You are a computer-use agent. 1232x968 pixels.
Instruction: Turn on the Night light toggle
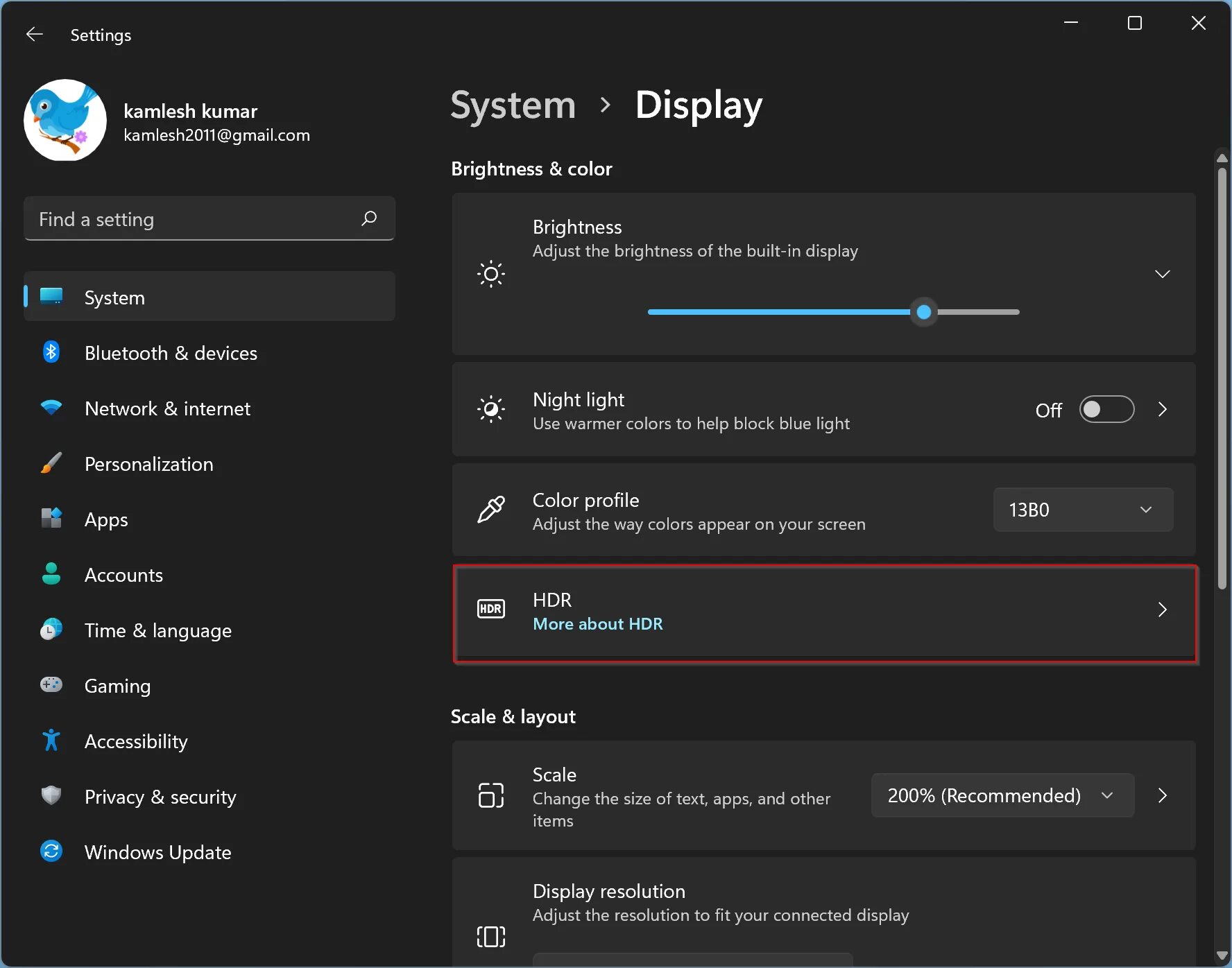(x=1106, y=410)
